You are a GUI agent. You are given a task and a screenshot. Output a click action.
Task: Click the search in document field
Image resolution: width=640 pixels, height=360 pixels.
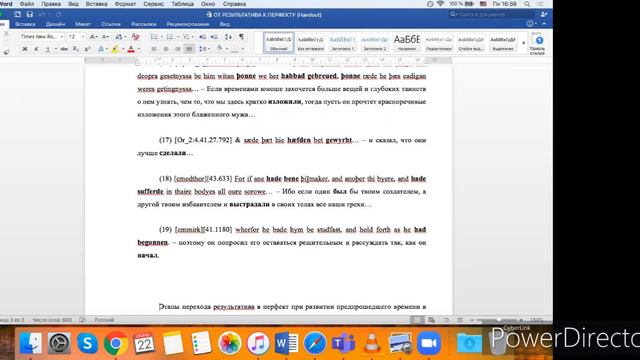click(x=492, y=14)
